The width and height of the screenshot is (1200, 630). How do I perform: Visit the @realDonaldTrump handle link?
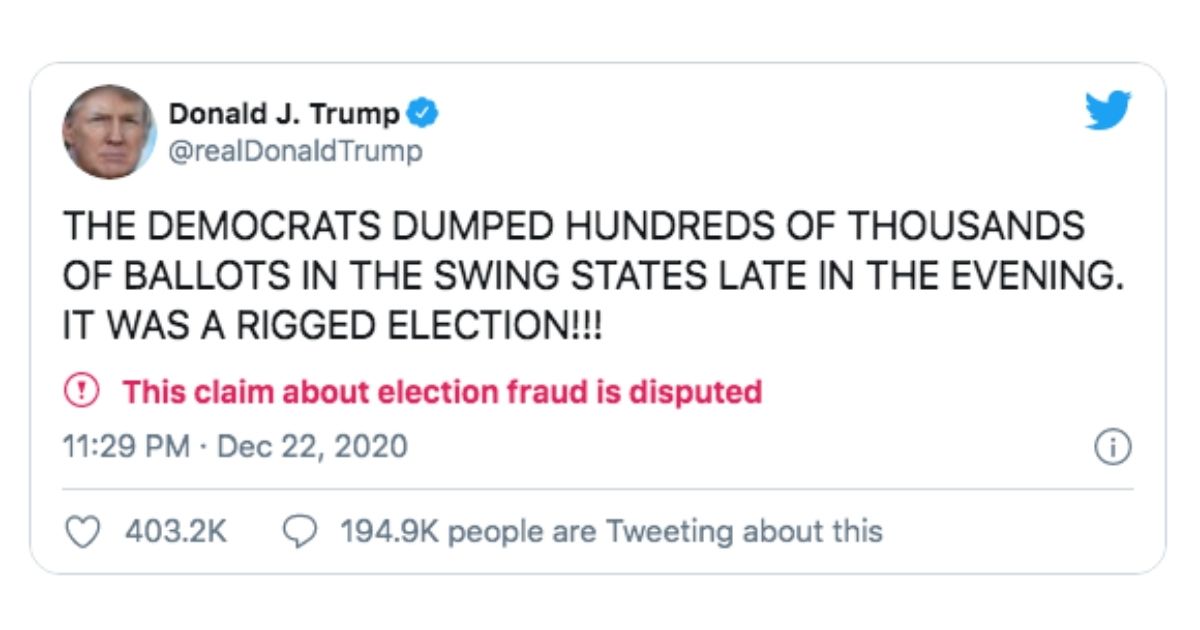tap(295, 151)
